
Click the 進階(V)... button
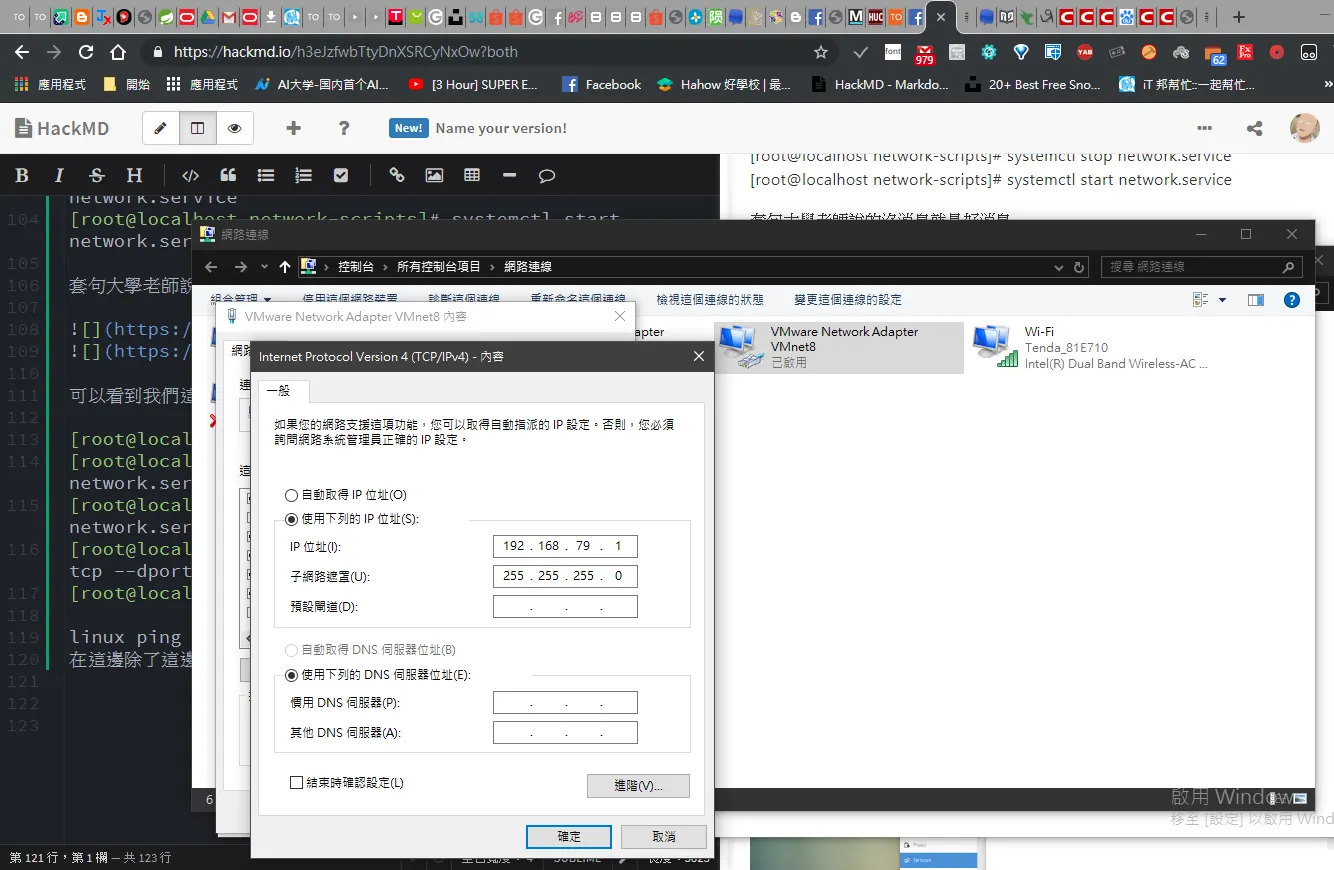pos(638,786)
